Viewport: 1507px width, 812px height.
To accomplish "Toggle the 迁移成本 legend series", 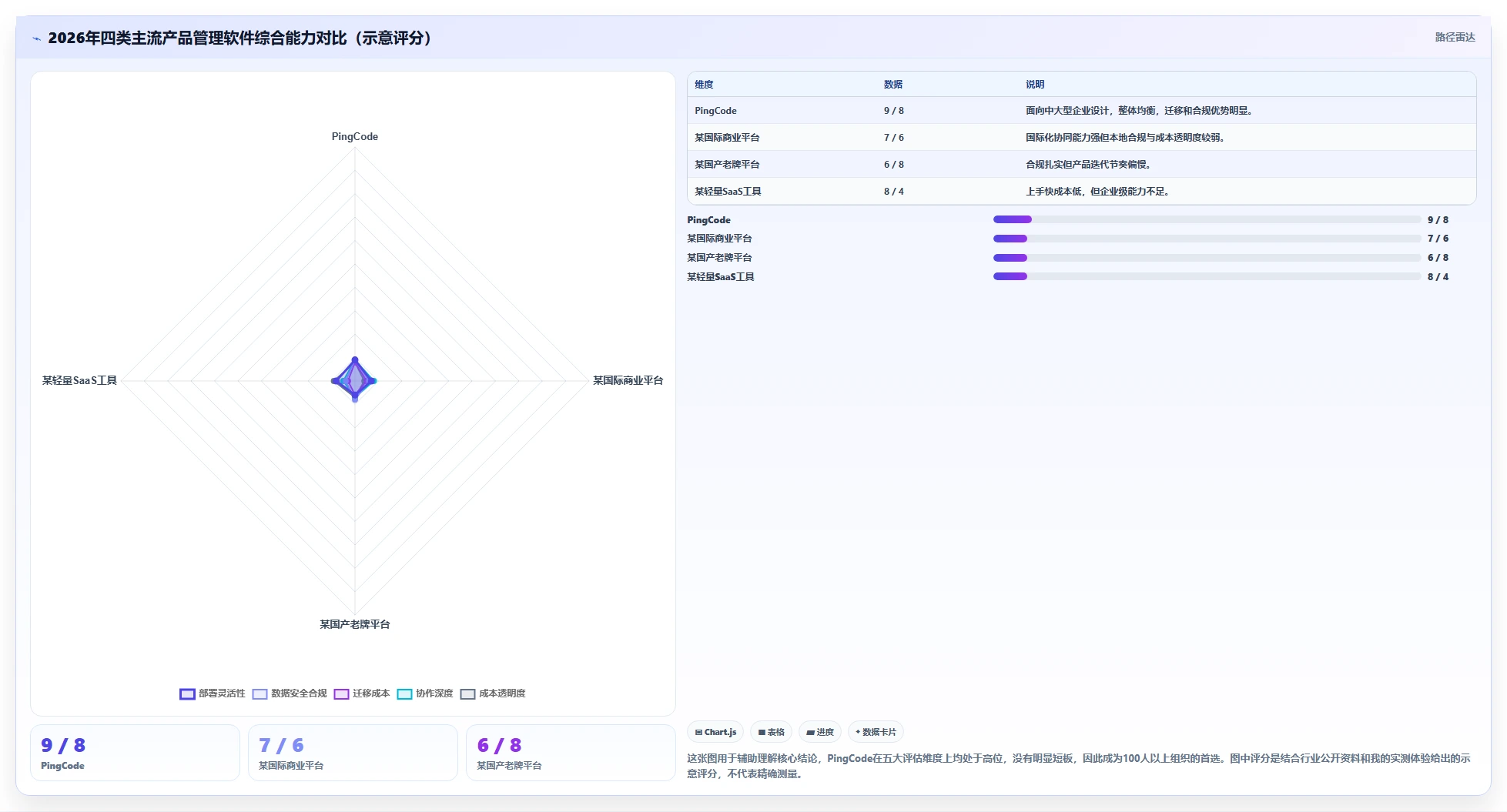I will click(362, 693).
